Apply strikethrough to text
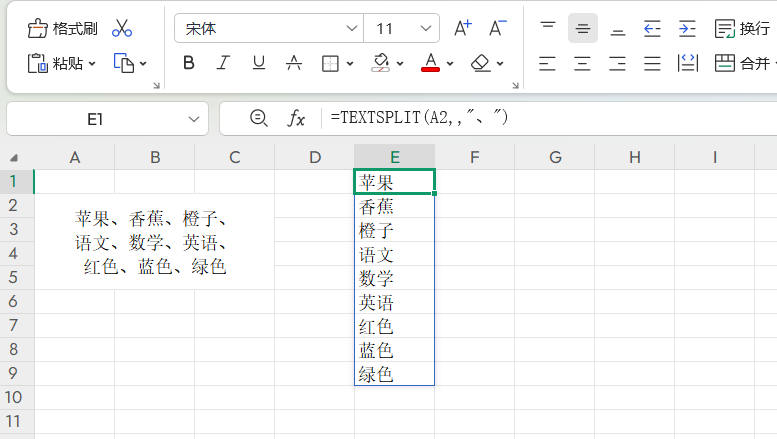Image resolution: width=777 pixels, height=439 pixels. pyautogui.click(x=294, y=64)
